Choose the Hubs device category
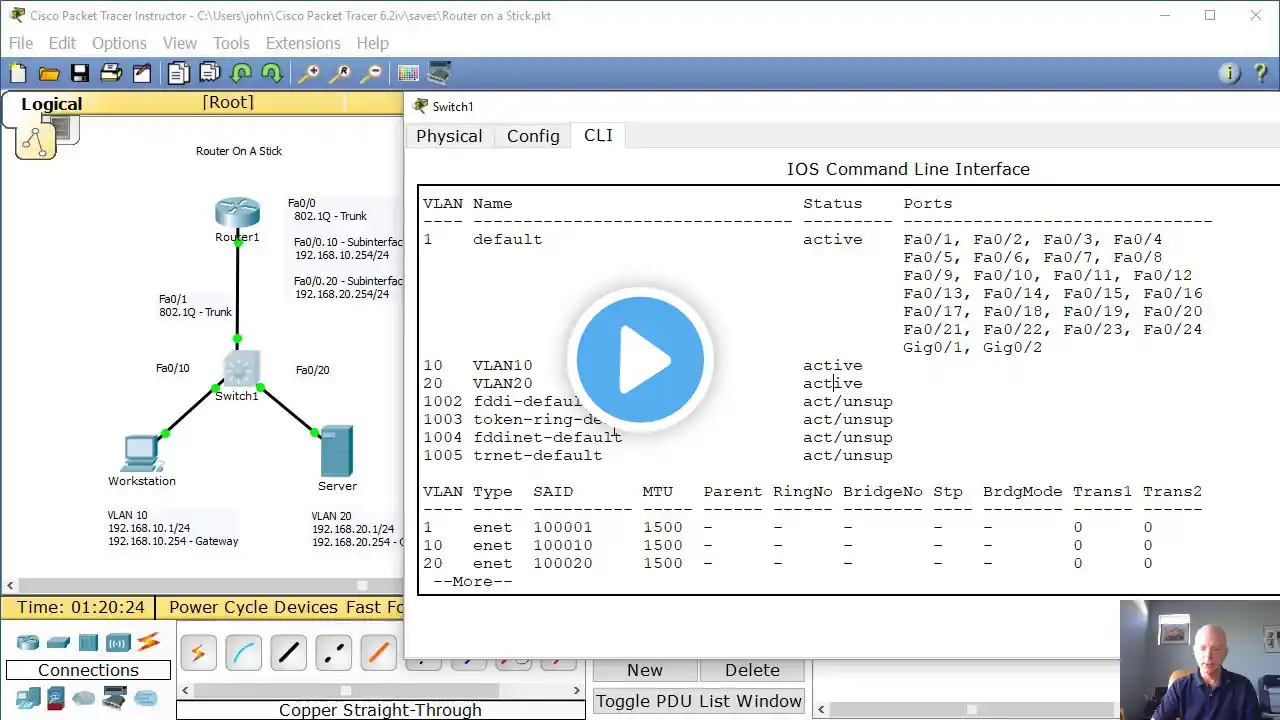Image resolution: width=1280 pixels, height=720 pixels. coord(88,643)
